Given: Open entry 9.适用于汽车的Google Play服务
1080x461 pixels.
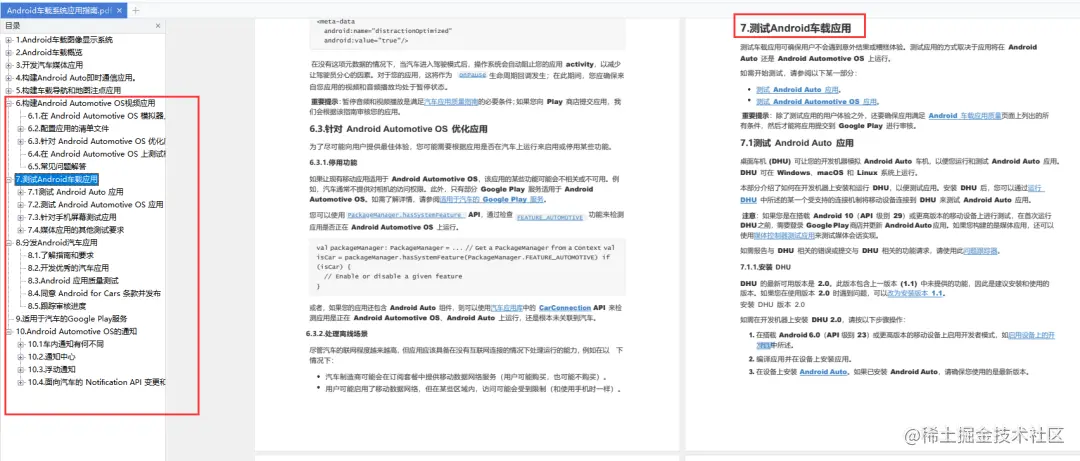Looking at the screenshot, I should pos(72,318).
